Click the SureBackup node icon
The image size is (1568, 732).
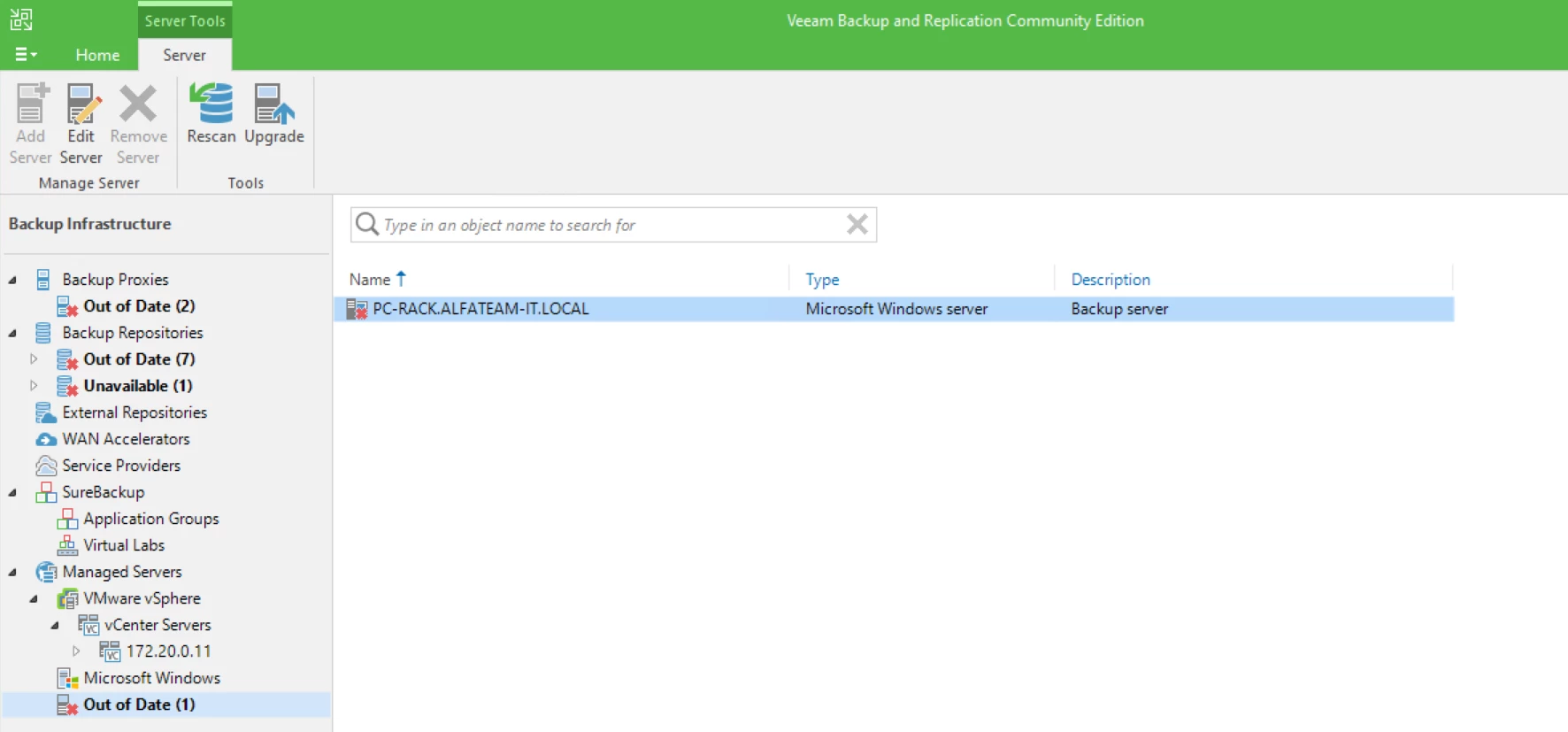[46, 492]
